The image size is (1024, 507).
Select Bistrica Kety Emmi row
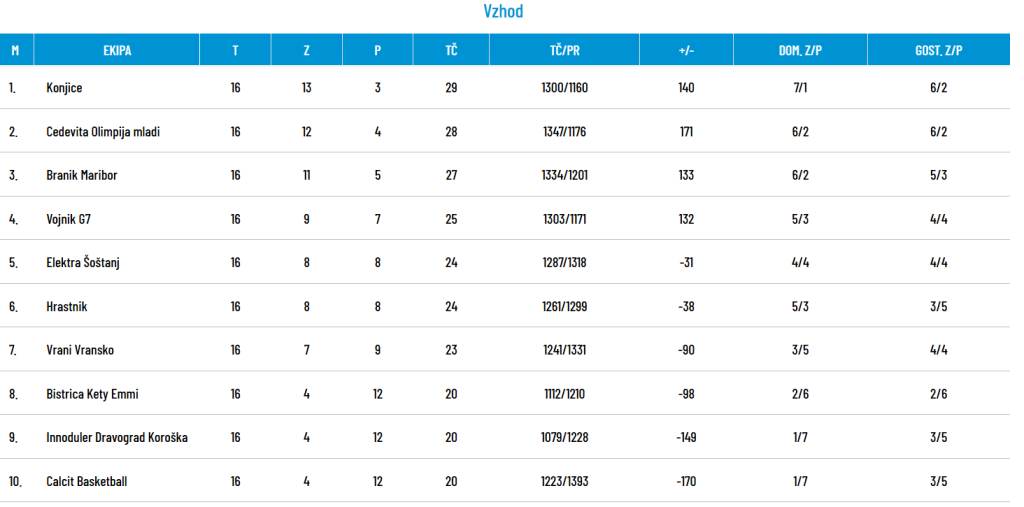pos(505,394)
